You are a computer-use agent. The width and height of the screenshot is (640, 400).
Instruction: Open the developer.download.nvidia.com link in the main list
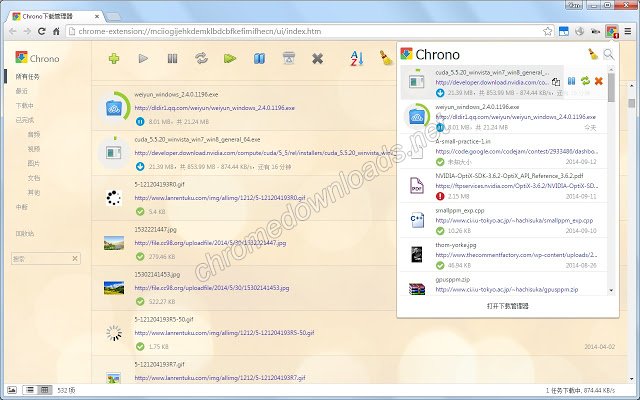point(264,153)
